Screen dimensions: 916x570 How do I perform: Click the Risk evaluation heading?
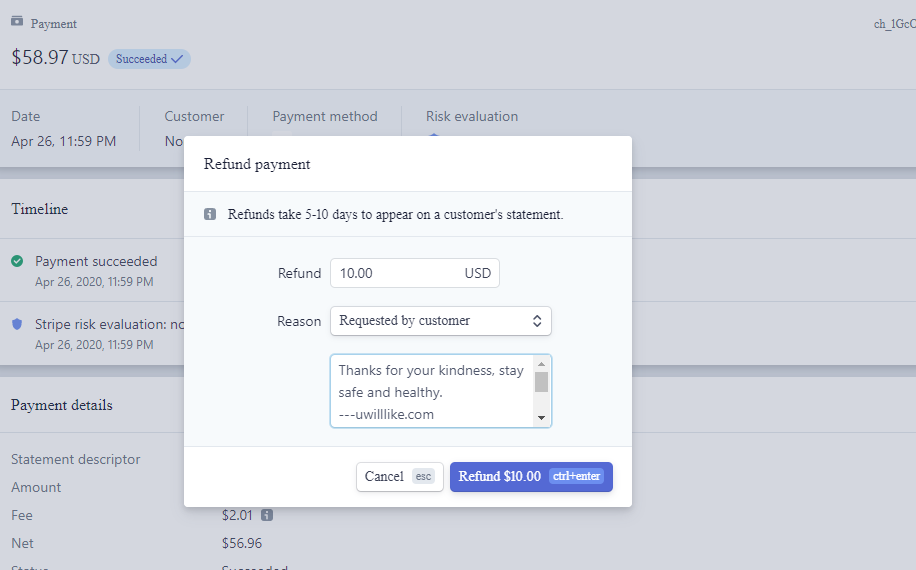472,116
